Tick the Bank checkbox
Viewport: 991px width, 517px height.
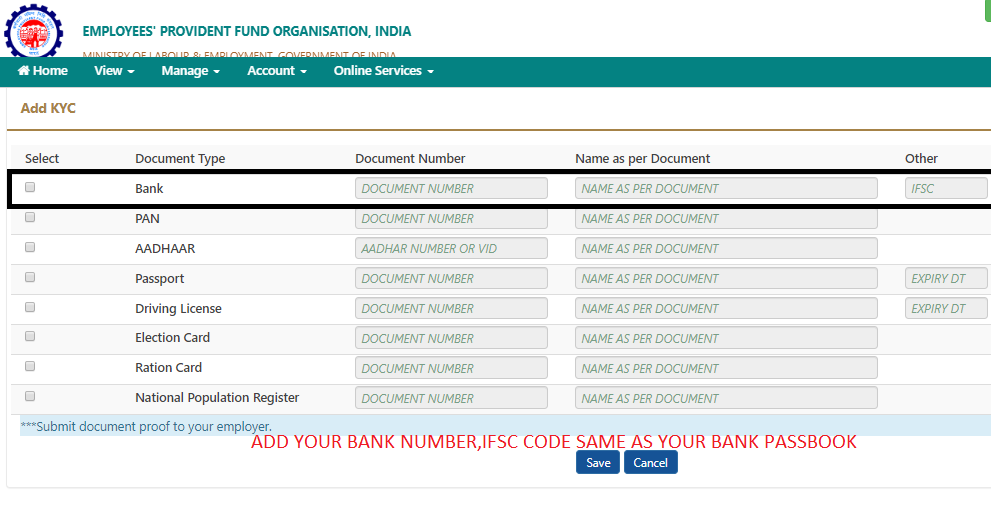[x=30, y=187]
